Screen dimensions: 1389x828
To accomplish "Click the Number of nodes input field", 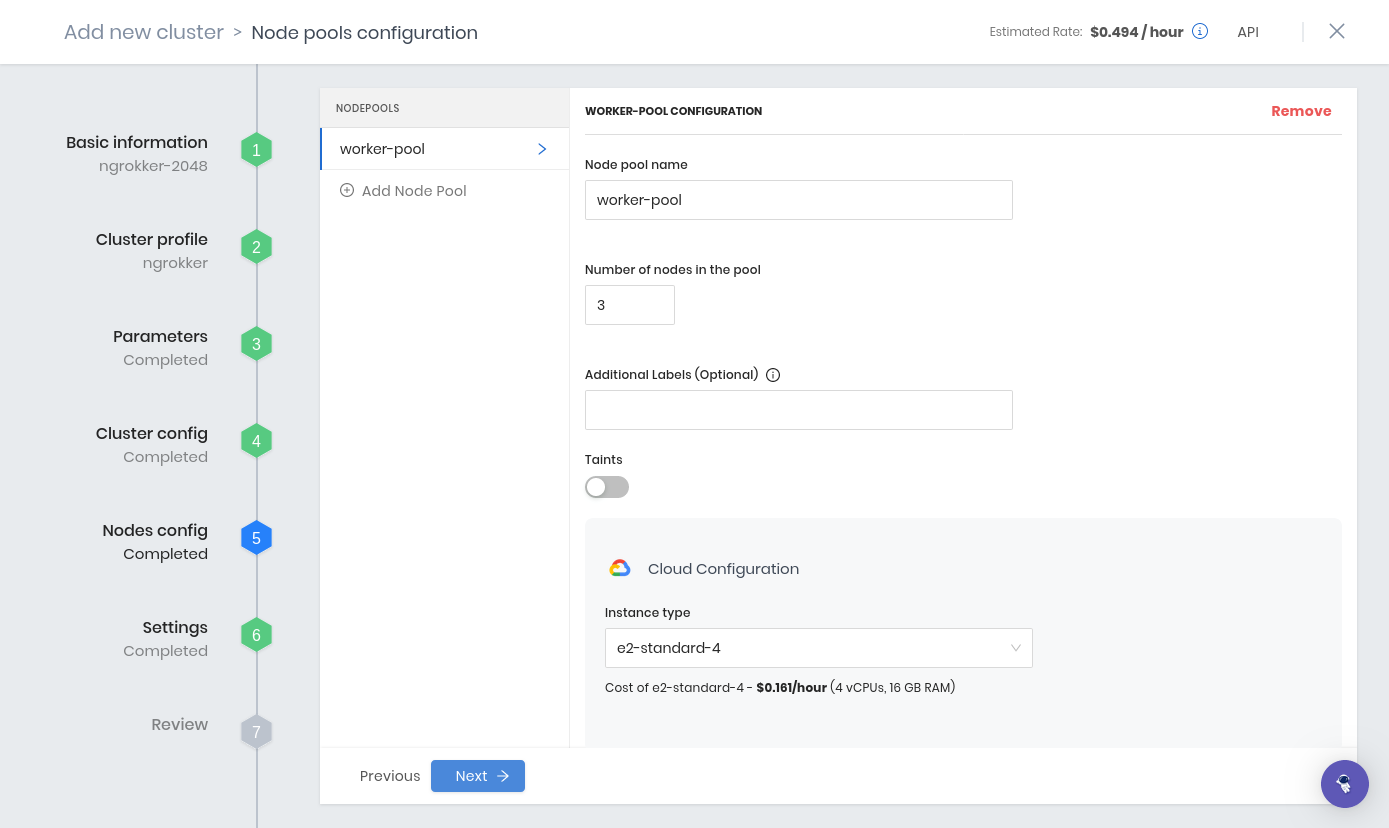I will coord(629,304).
